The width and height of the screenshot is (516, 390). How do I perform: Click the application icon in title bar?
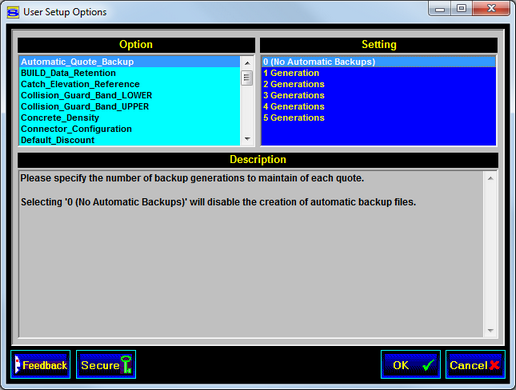[13, 12]
